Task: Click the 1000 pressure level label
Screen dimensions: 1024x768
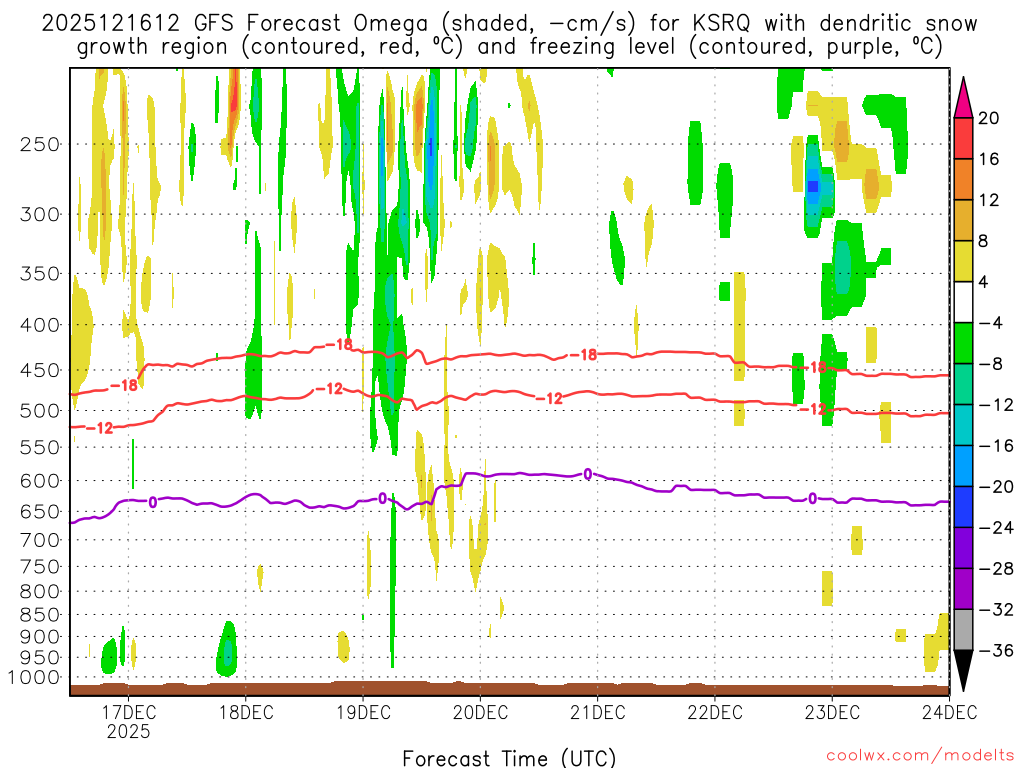Action: coord(34,678)
